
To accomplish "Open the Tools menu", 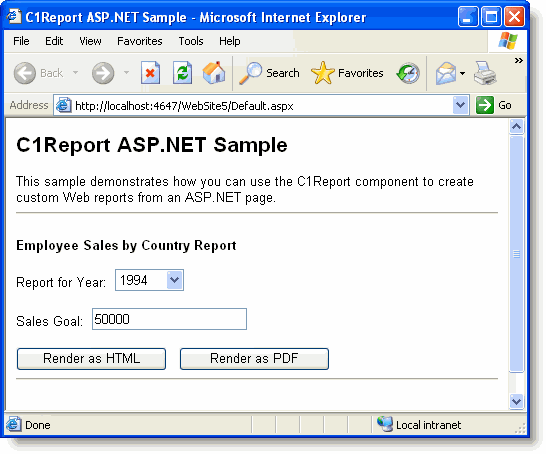I will coord(191,41).
